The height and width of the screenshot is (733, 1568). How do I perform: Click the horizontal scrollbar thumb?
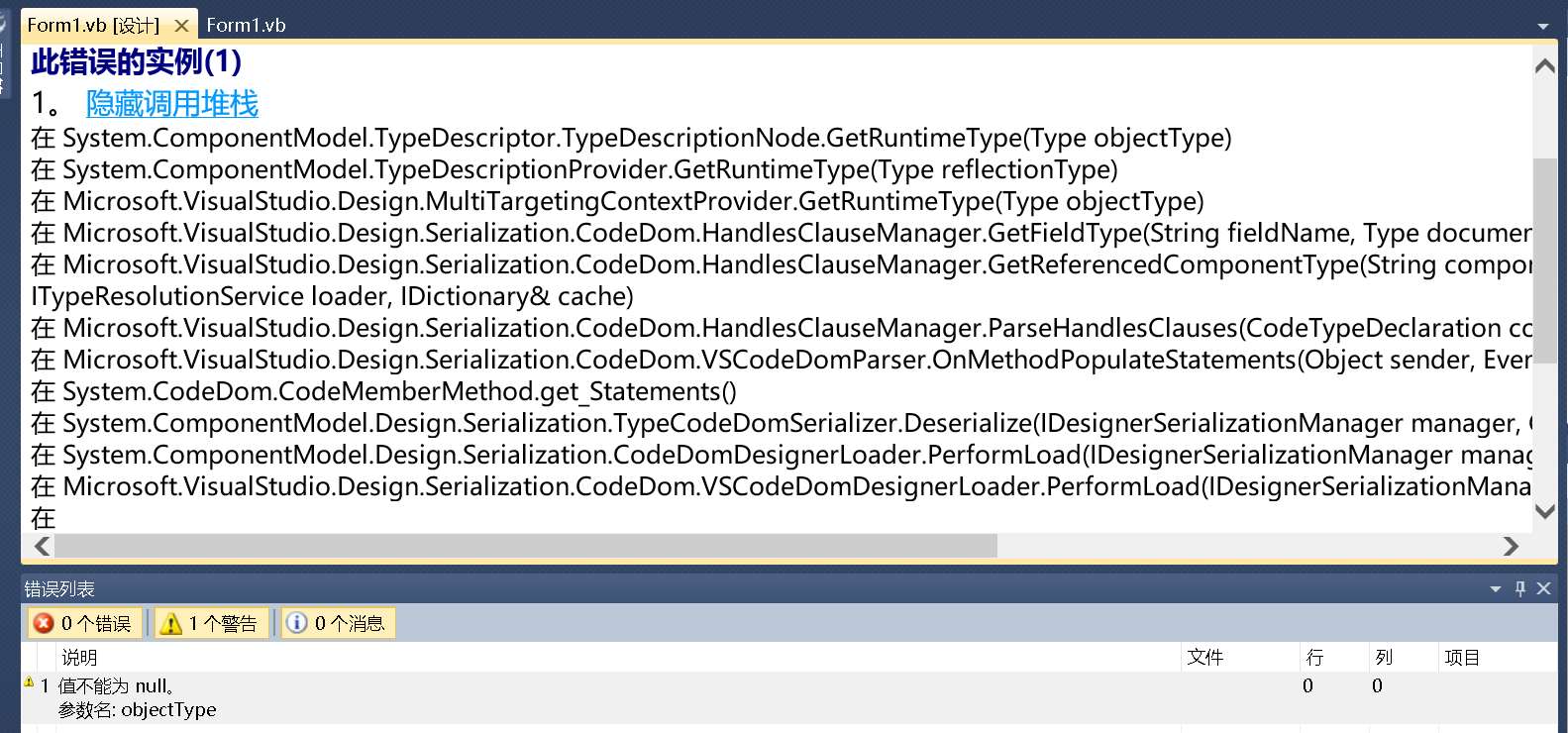pos(525,546)
